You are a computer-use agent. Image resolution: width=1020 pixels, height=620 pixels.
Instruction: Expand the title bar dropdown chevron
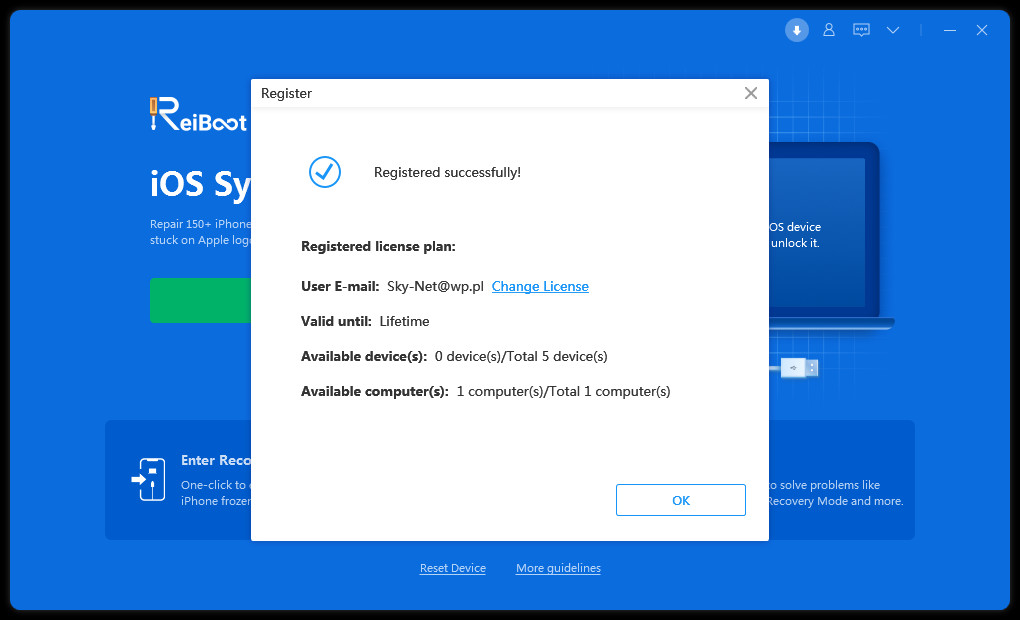pyautogui.click(x=893, y=30)
